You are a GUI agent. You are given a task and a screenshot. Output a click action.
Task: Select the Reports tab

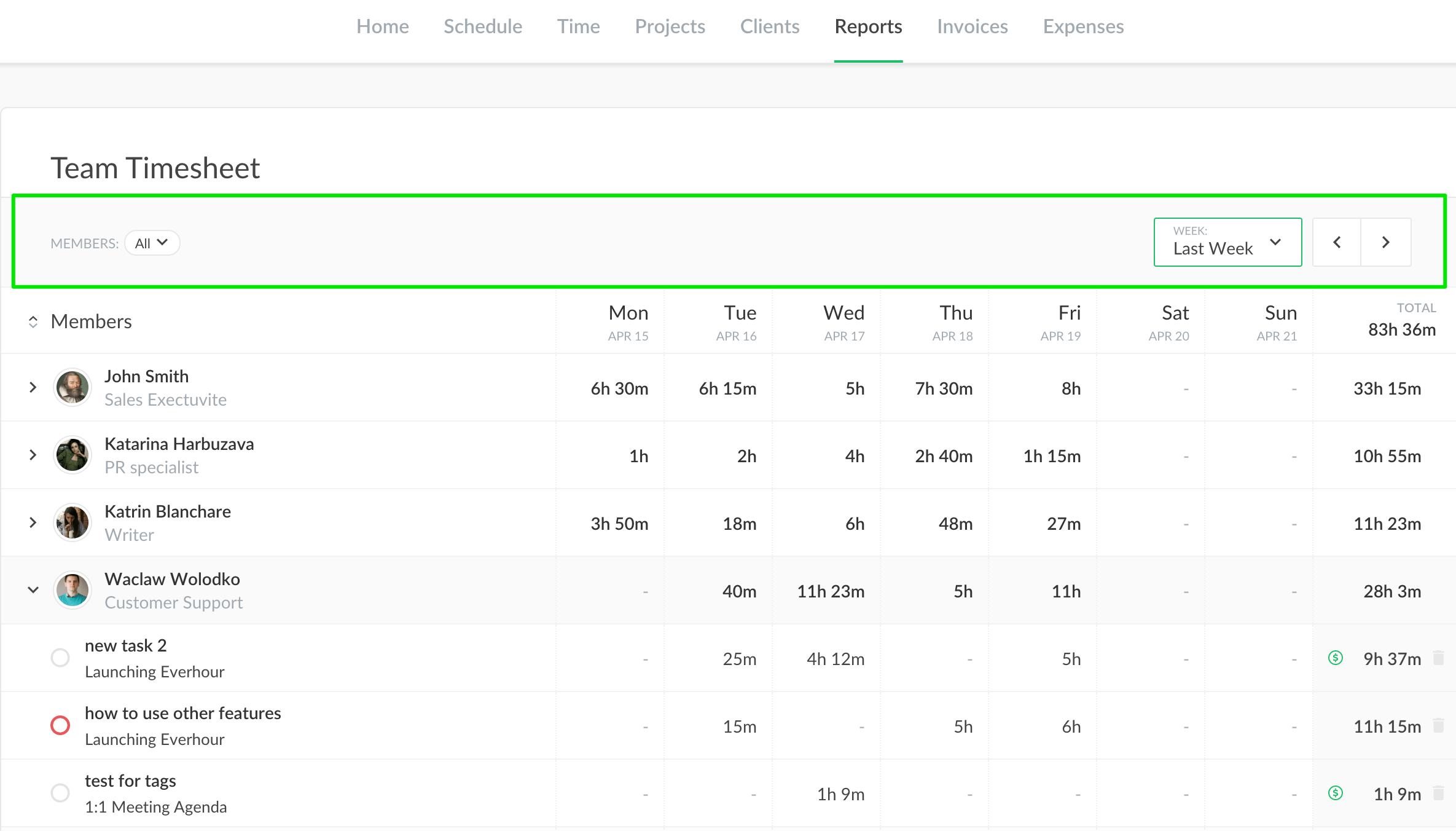(868, 26)
